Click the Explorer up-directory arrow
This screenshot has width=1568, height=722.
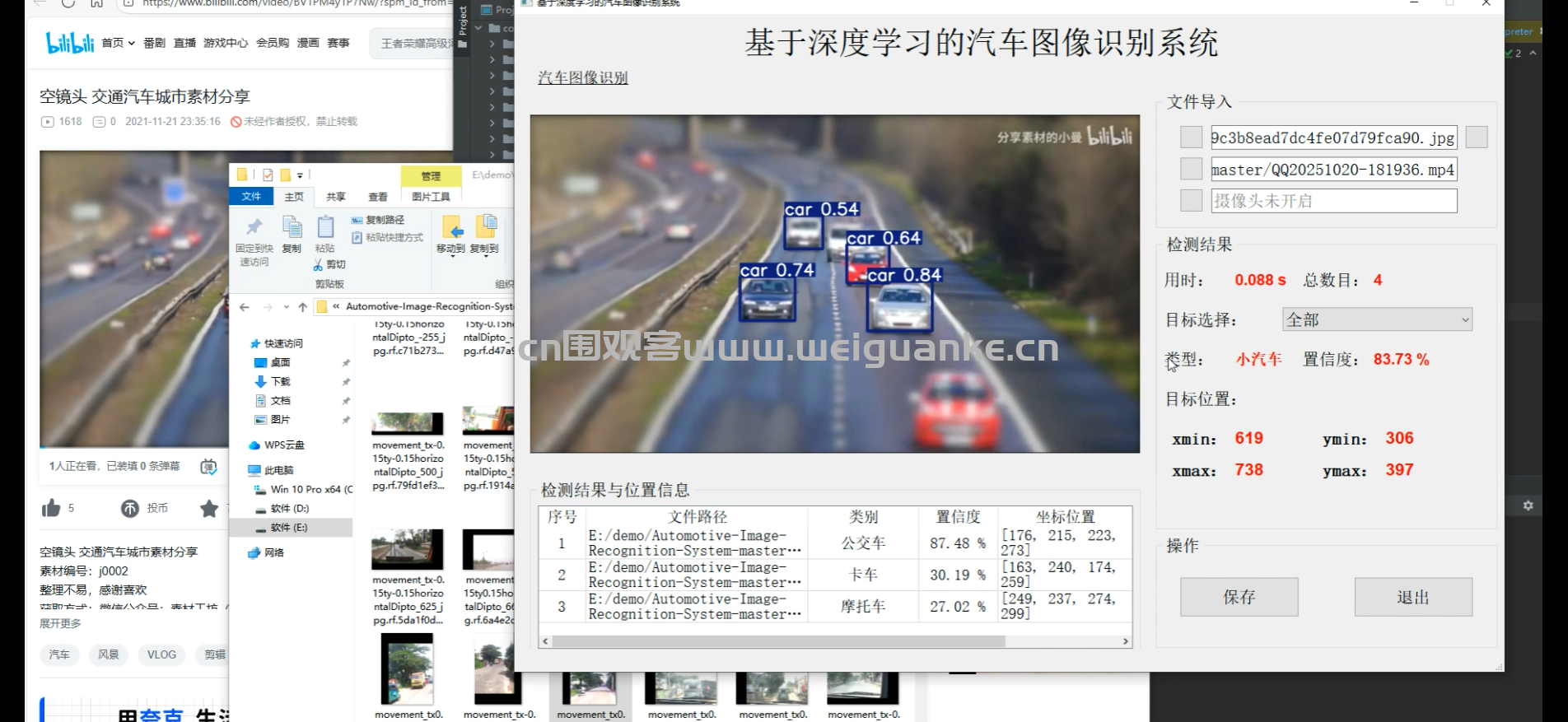(x=302, y=307)
